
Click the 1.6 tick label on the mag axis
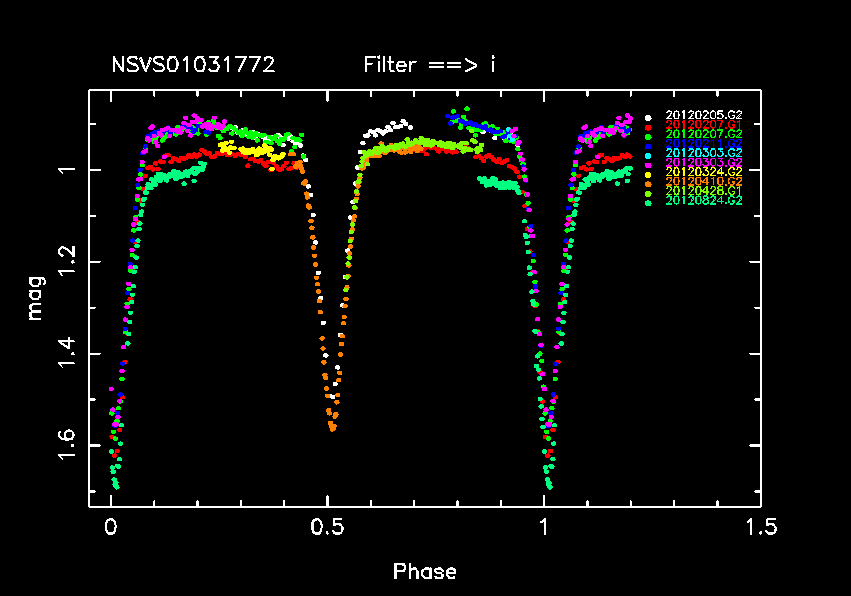[x=67, y=446]
